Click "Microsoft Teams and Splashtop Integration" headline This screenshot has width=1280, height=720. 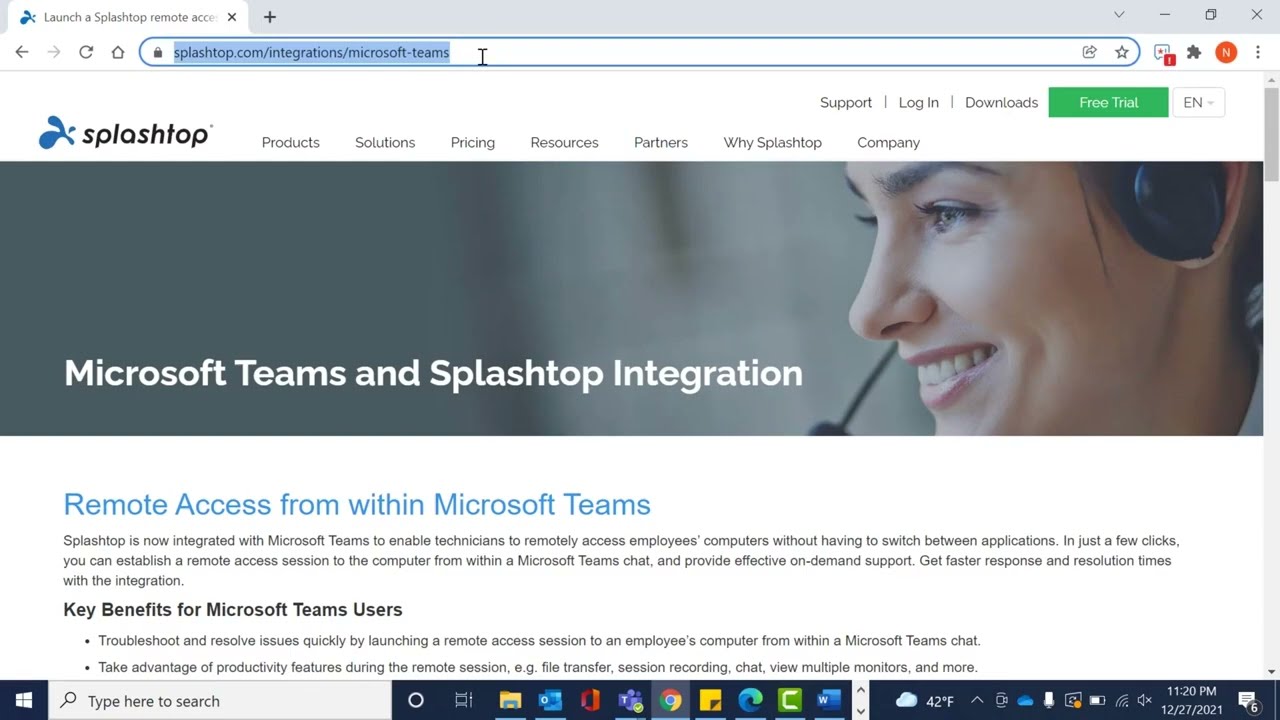433,373
